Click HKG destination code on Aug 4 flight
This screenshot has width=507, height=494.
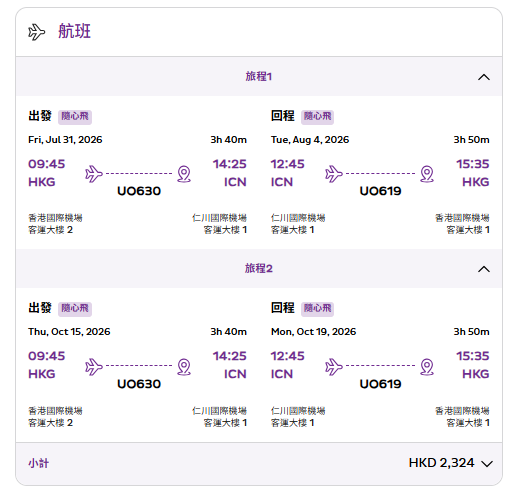point(476,182)
